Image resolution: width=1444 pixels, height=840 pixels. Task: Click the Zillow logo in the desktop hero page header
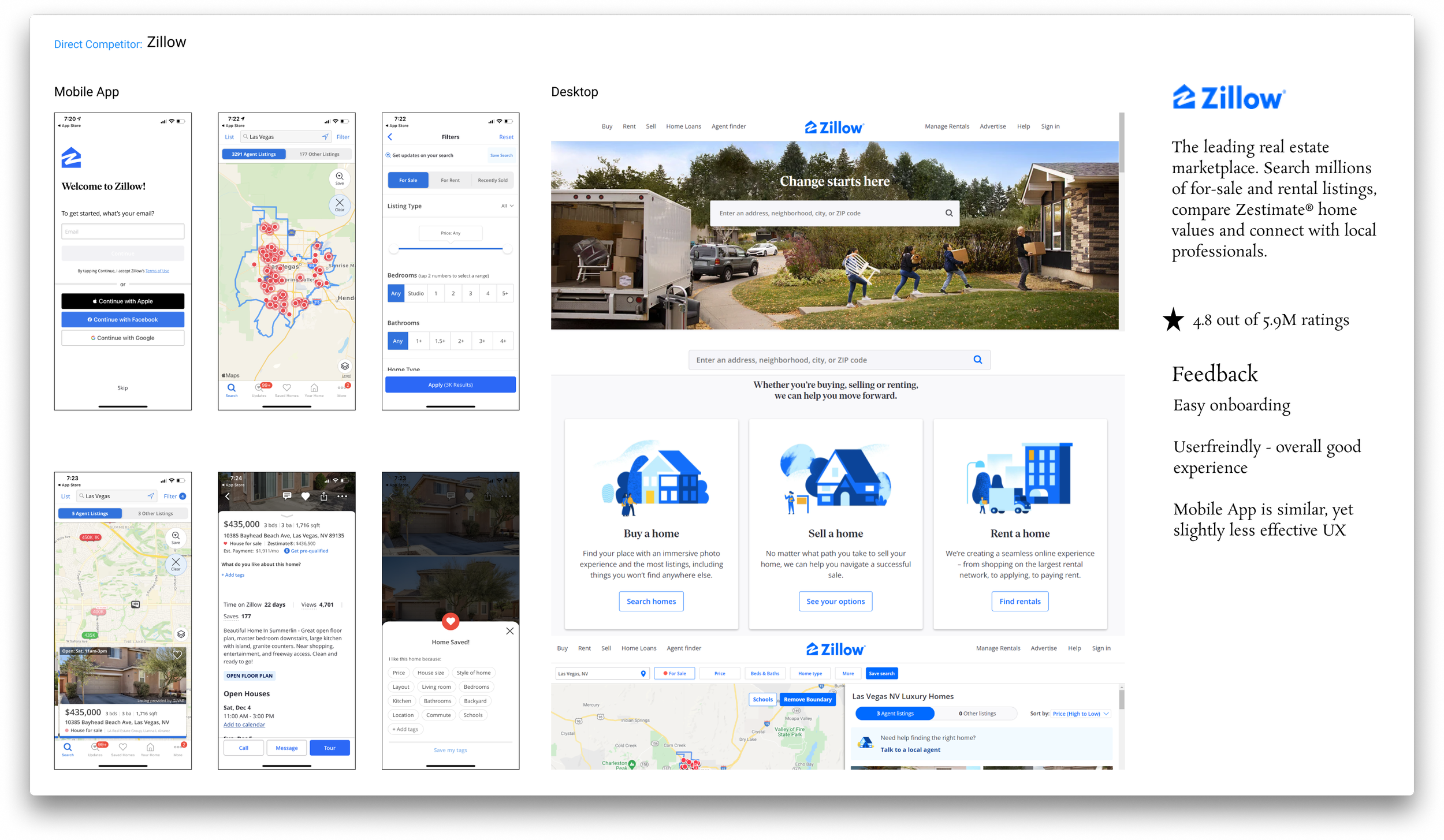[x=834, y=127]
